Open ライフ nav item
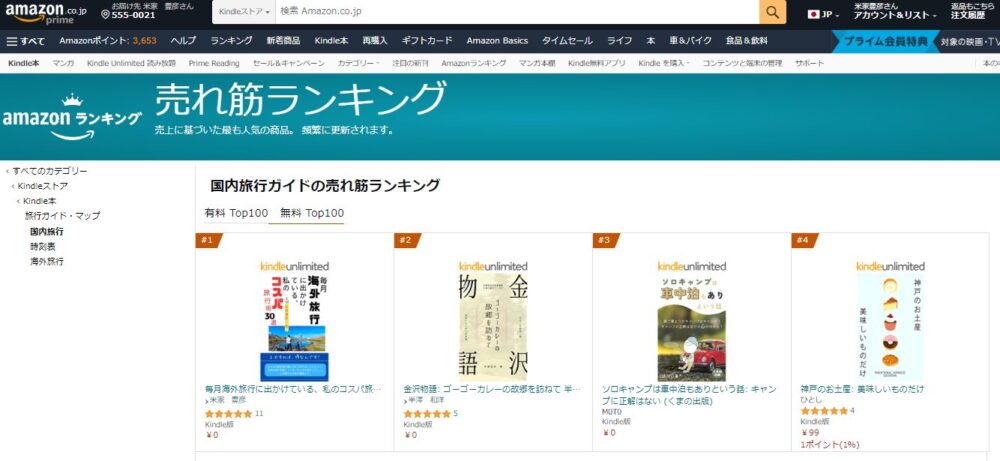Screen dimensions: 1000x461 click(x=620, y=41)
